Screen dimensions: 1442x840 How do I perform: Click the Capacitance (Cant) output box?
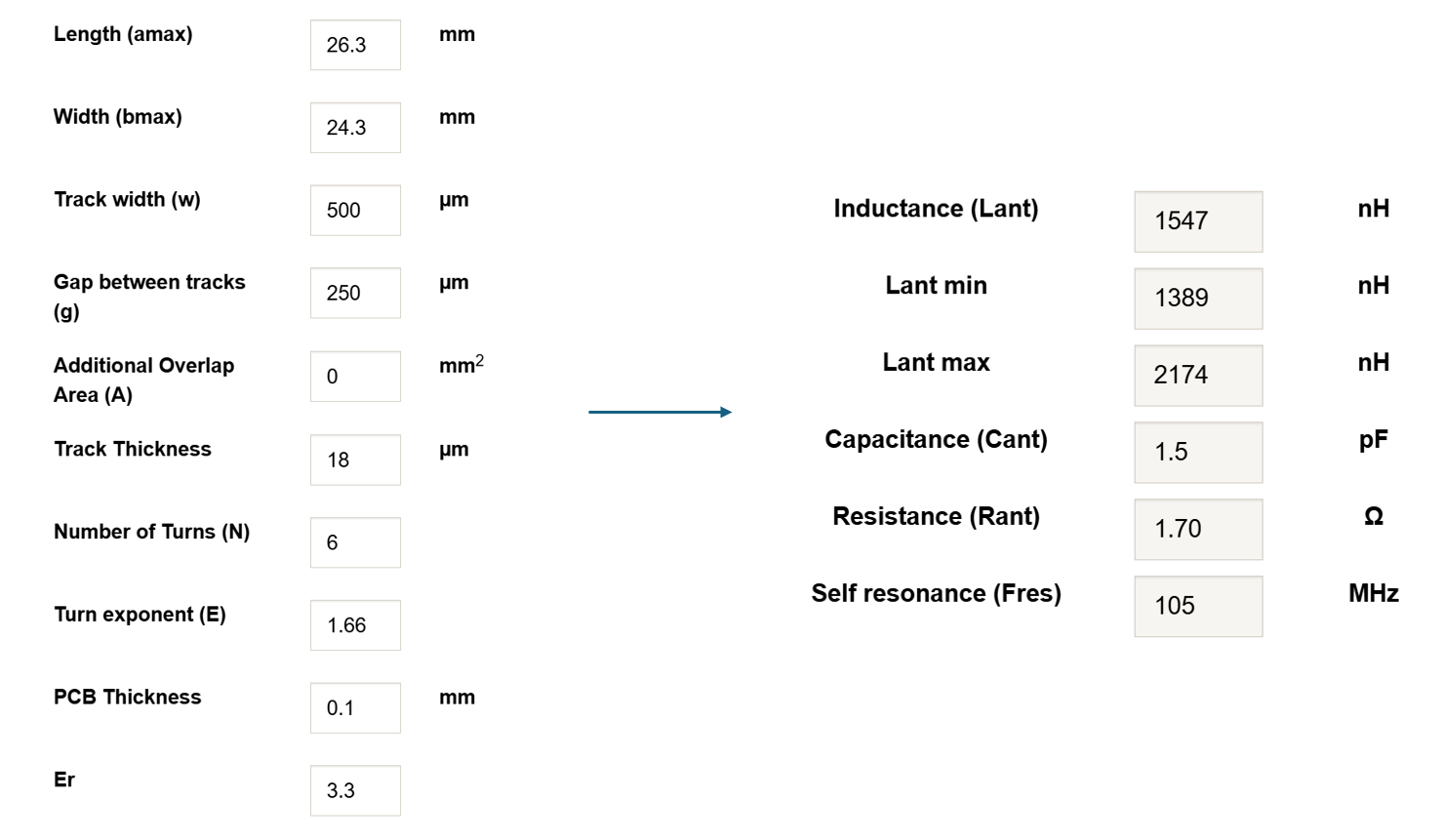tap(1198, 453)
